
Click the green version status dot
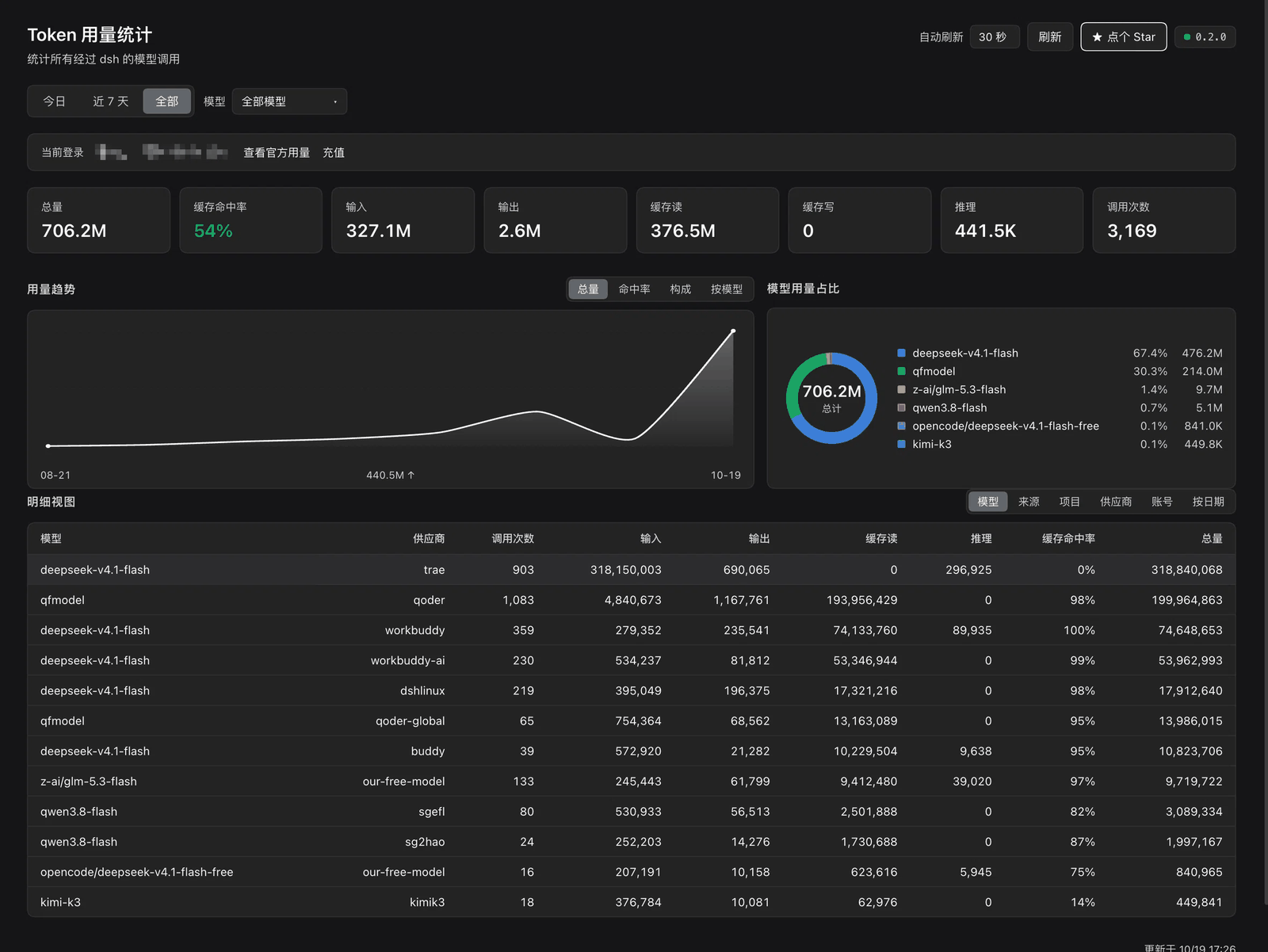click(x=1187, y=37)
